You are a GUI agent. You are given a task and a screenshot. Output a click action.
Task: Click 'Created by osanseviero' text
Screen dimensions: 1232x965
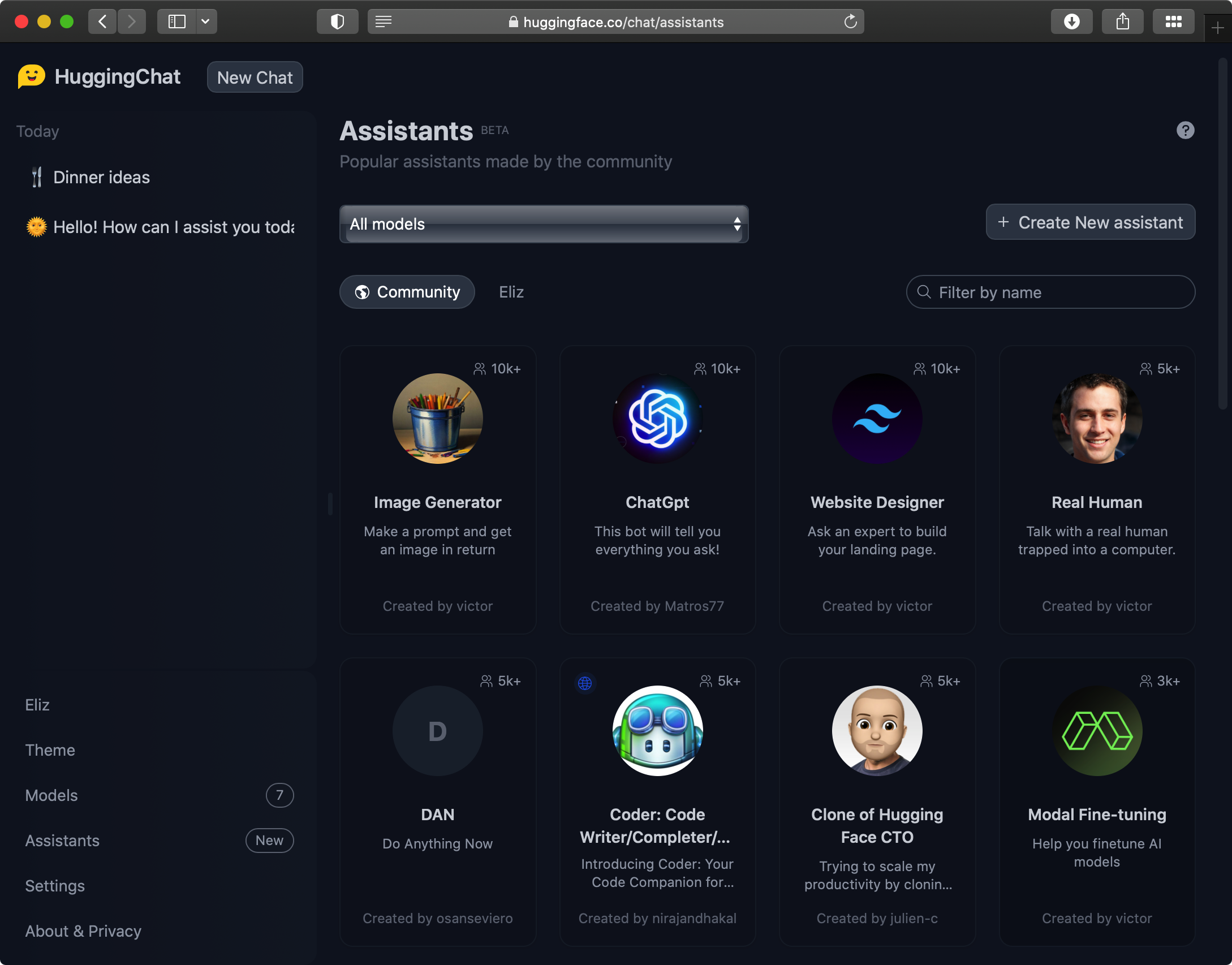(x=437, y=919)
